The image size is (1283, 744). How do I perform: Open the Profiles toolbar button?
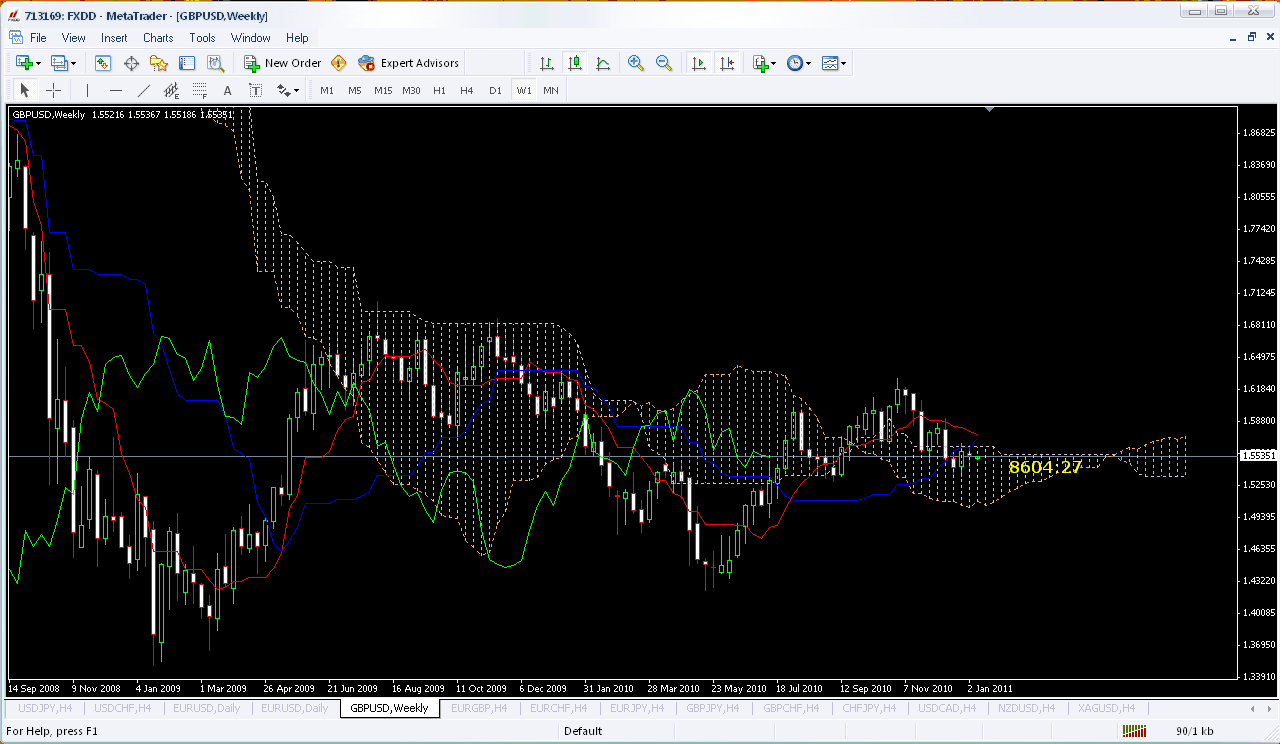pyautogui.click(x=59, y=63)
